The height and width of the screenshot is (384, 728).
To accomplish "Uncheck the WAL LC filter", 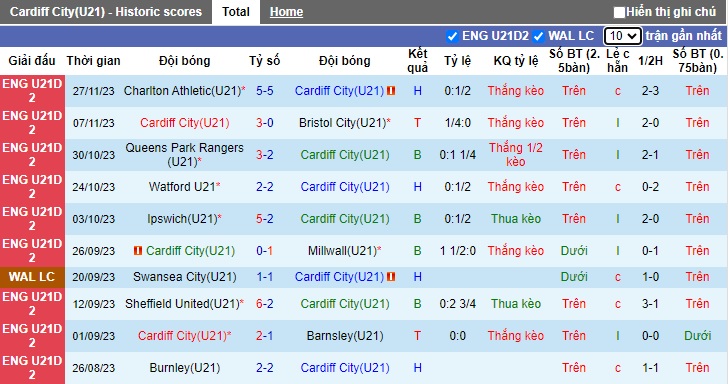I will tap(538, 36).
